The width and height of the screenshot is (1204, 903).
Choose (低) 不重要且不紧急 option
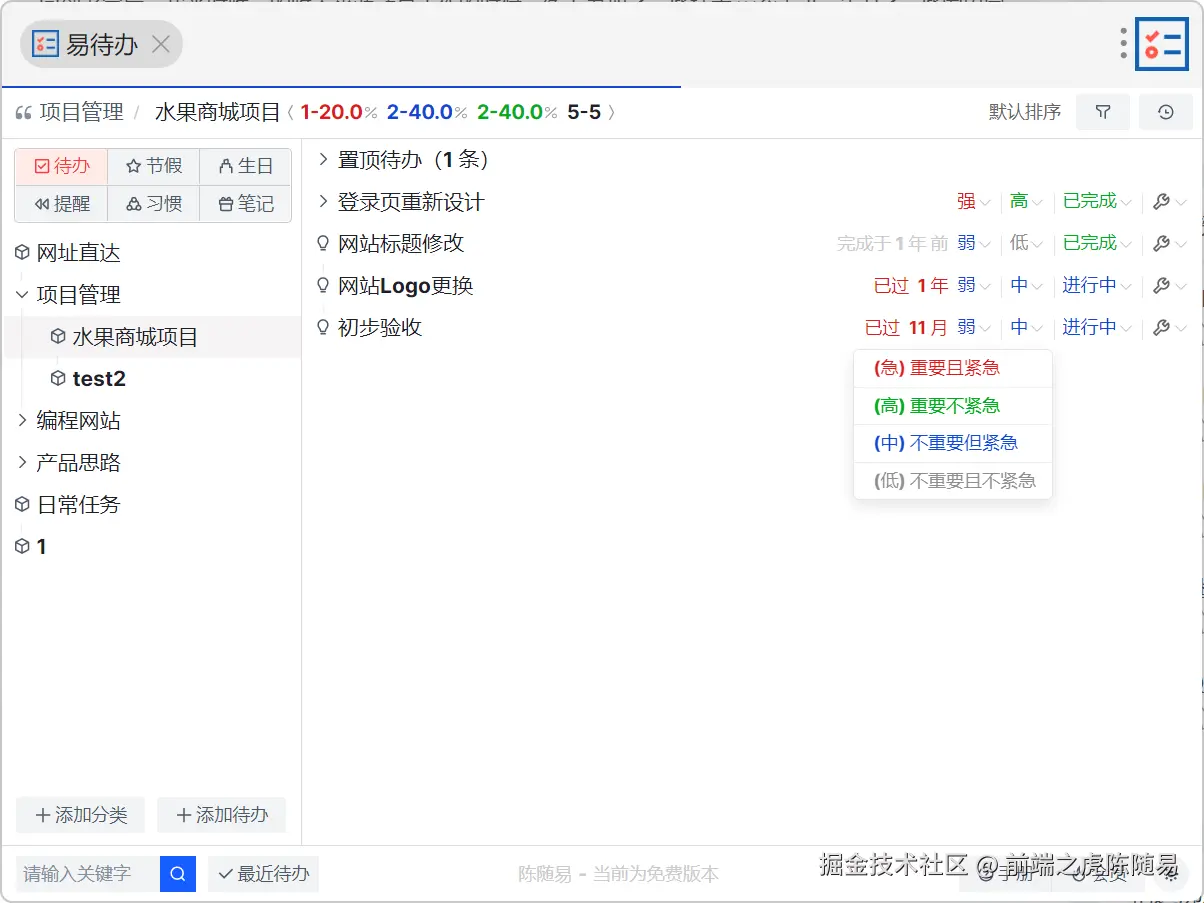point(952,481)
